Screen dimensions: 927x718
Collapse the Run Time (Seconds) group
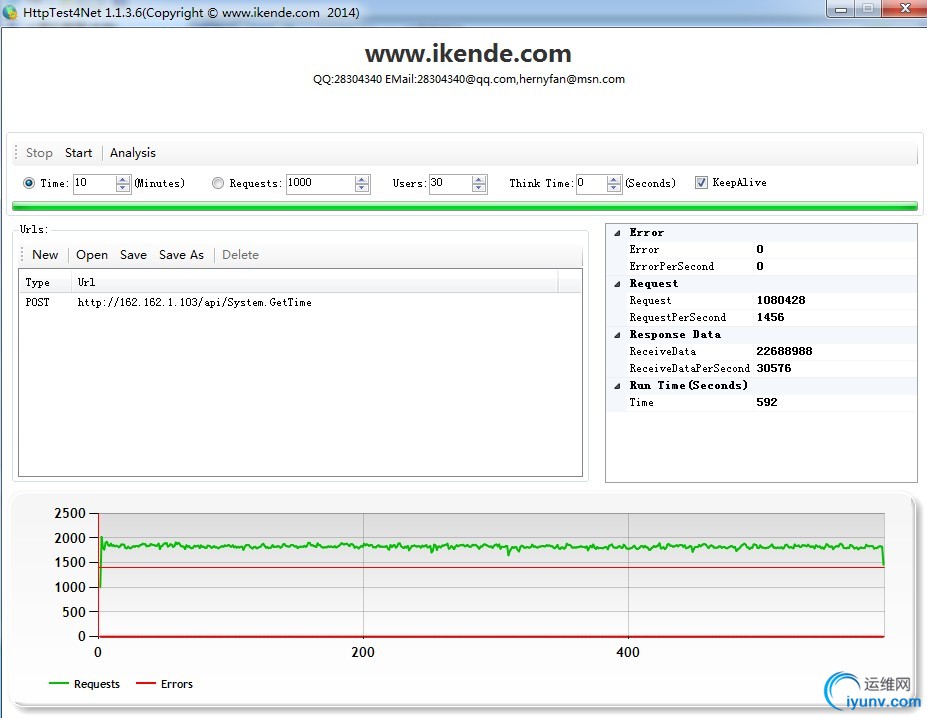[617, 386]
